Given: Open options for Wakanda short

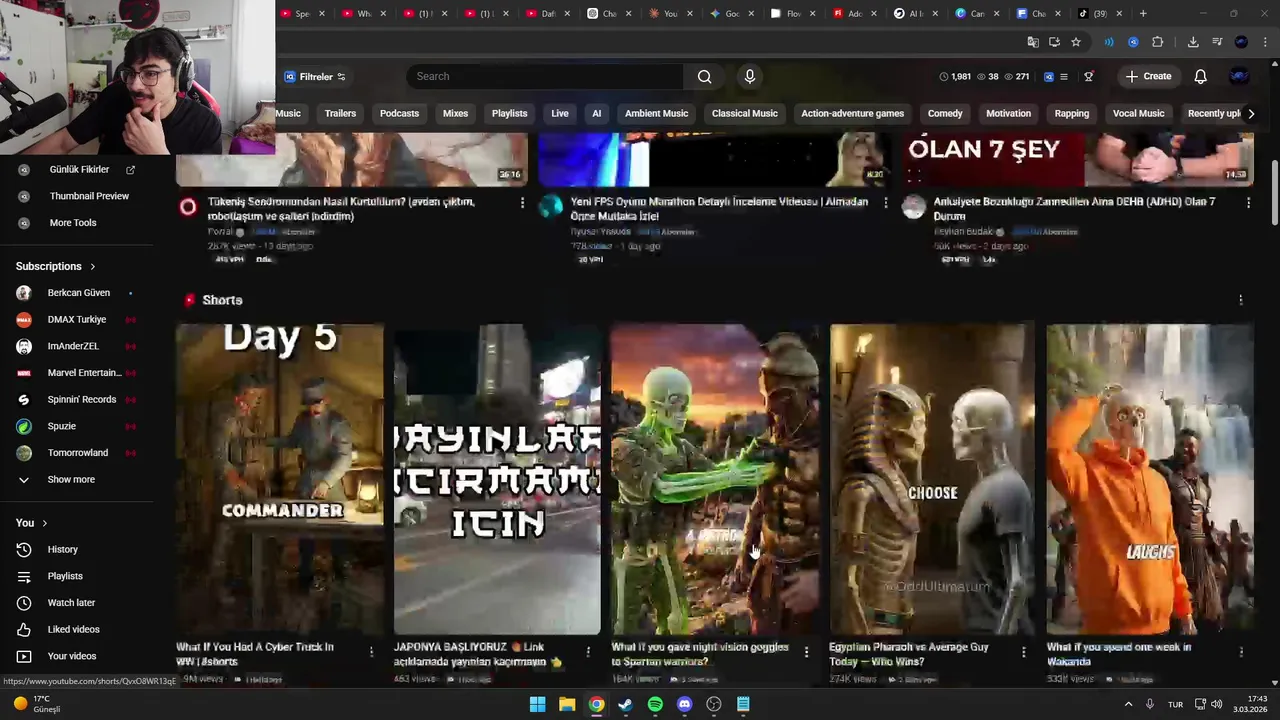Looking at the screenshot, I should 1241,652.
